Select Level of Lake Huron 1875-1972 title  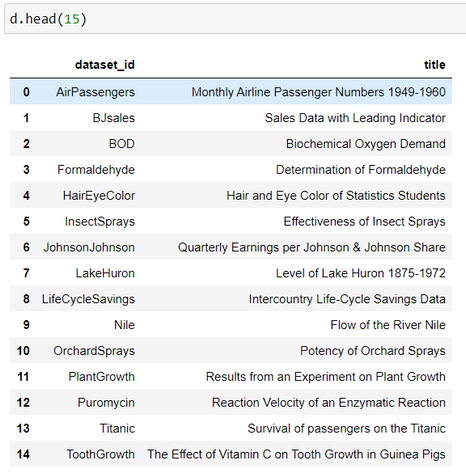(x=361, y=273)
